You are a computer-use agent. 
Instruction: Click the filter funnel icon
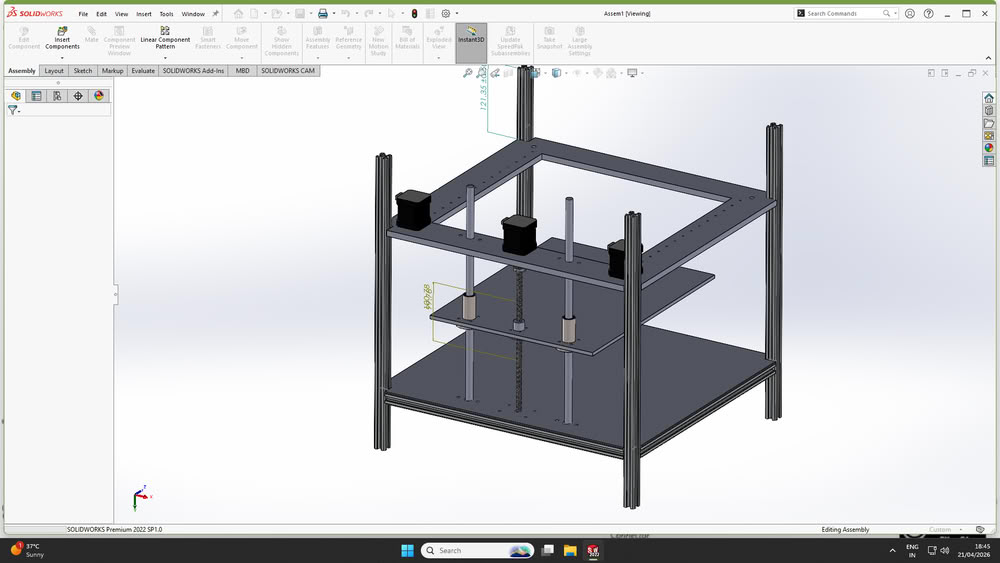pos(12,110)
